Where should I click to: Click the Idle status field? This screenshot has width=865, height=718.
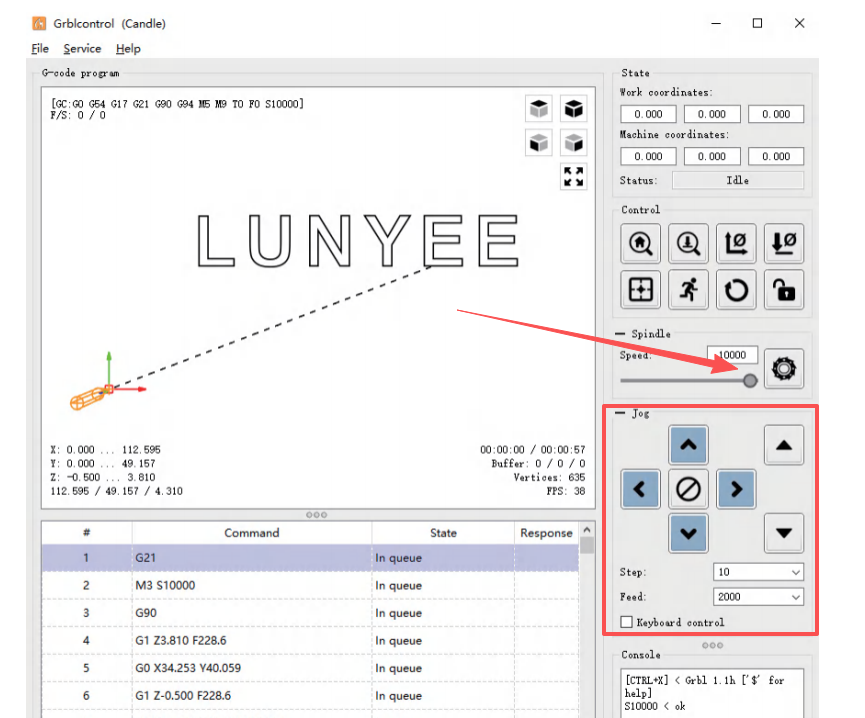738,180
